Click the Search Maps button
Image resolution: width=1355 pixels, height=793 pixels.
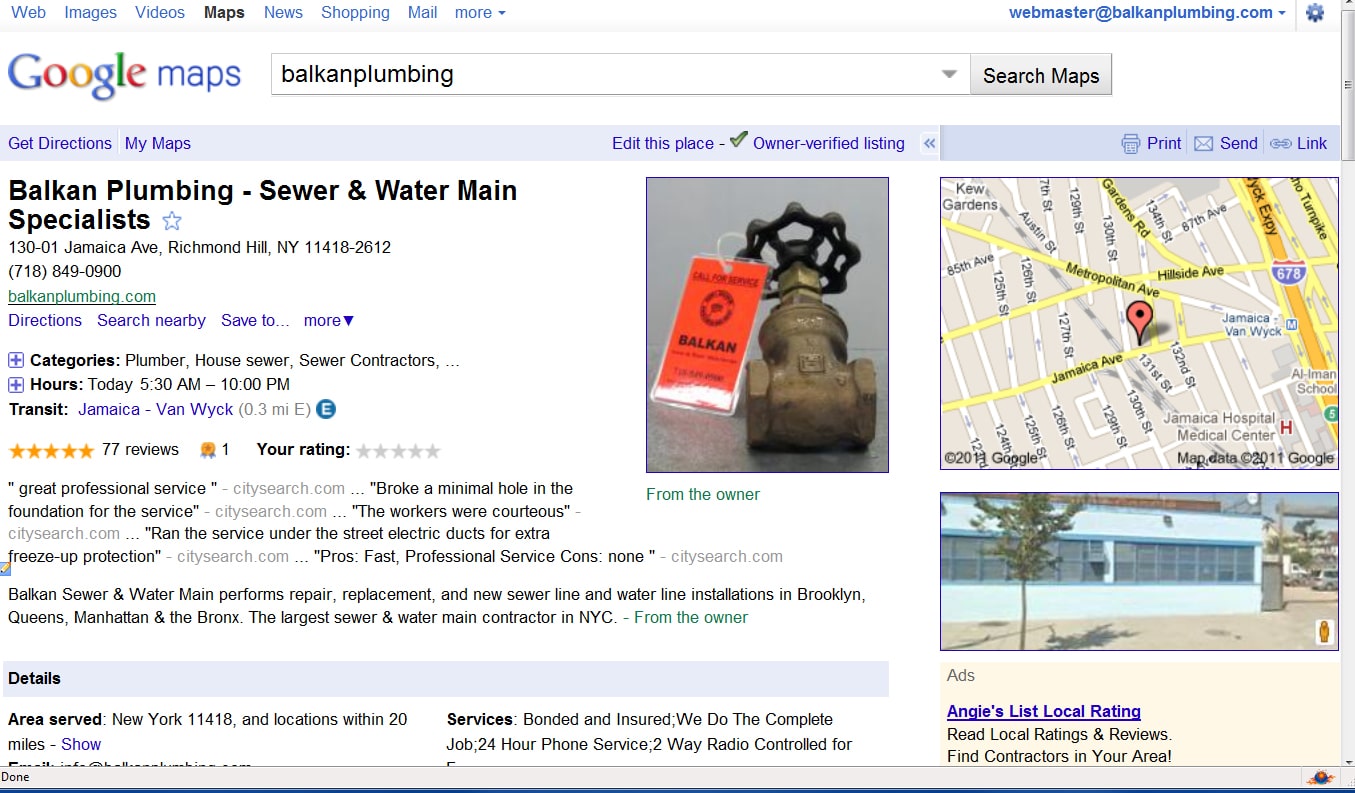pos(1041,75)
